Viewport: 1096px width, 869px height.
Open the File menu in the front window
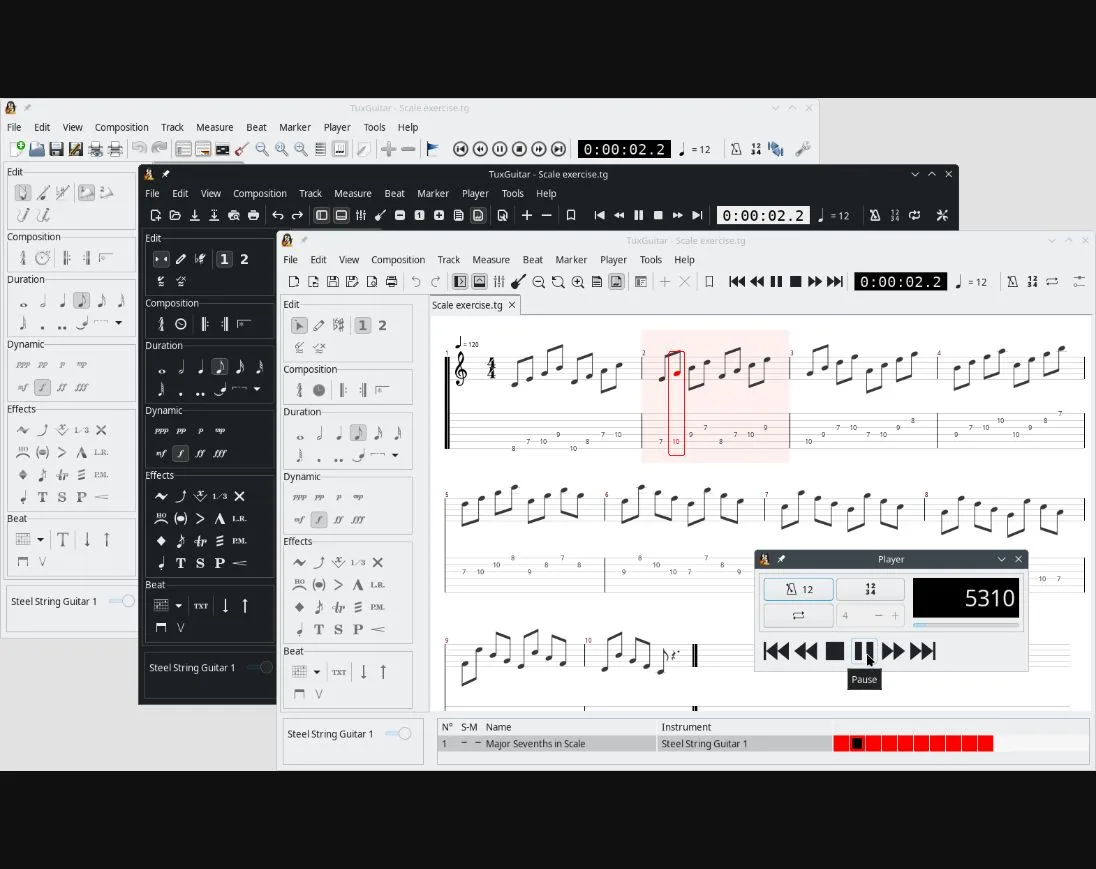point(290,259)
